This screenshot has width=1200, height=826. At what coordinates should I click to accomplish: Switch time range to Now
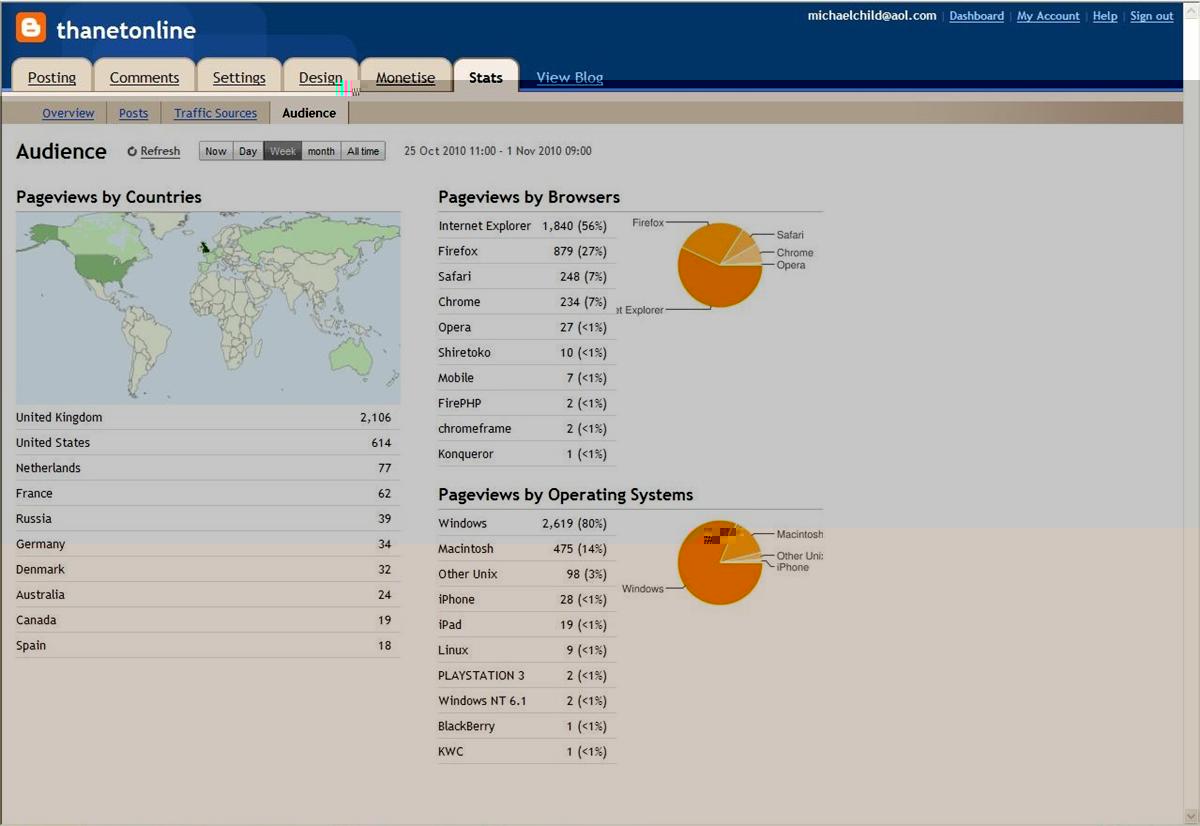tap(216, 151)
